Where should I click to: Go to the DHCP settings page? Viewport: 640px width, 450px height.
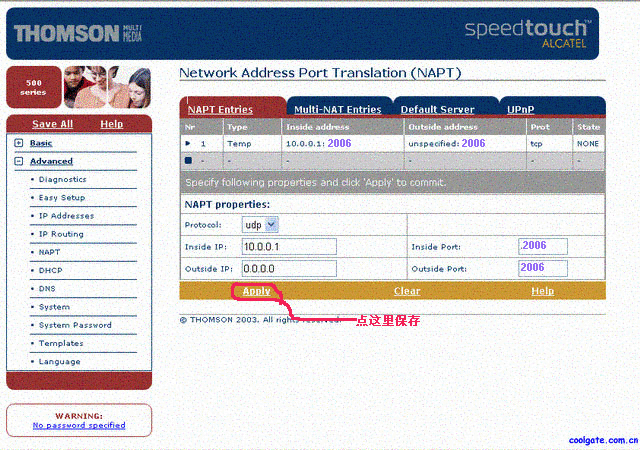click(50, 270)
